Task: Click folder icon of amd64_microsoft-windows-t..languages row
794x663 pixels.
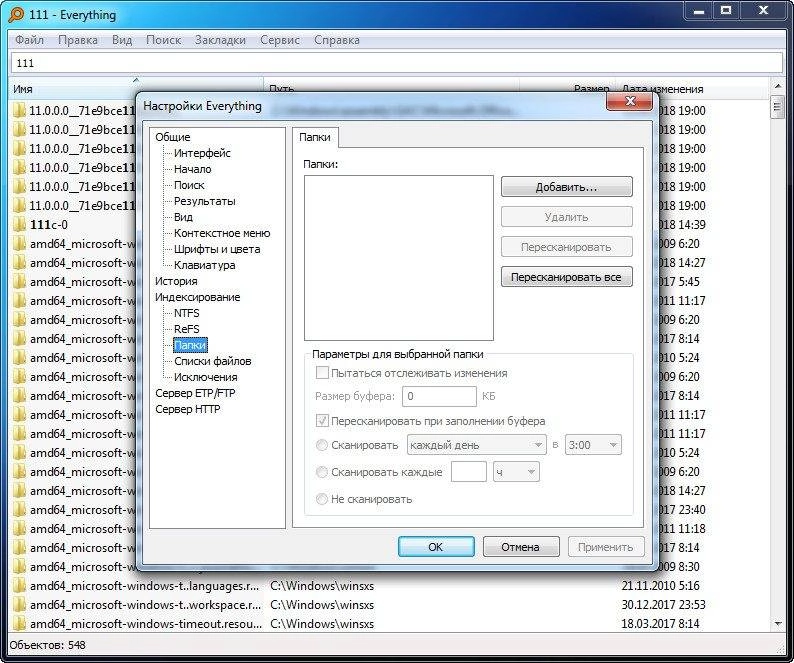Action: (x=19, y=586)
